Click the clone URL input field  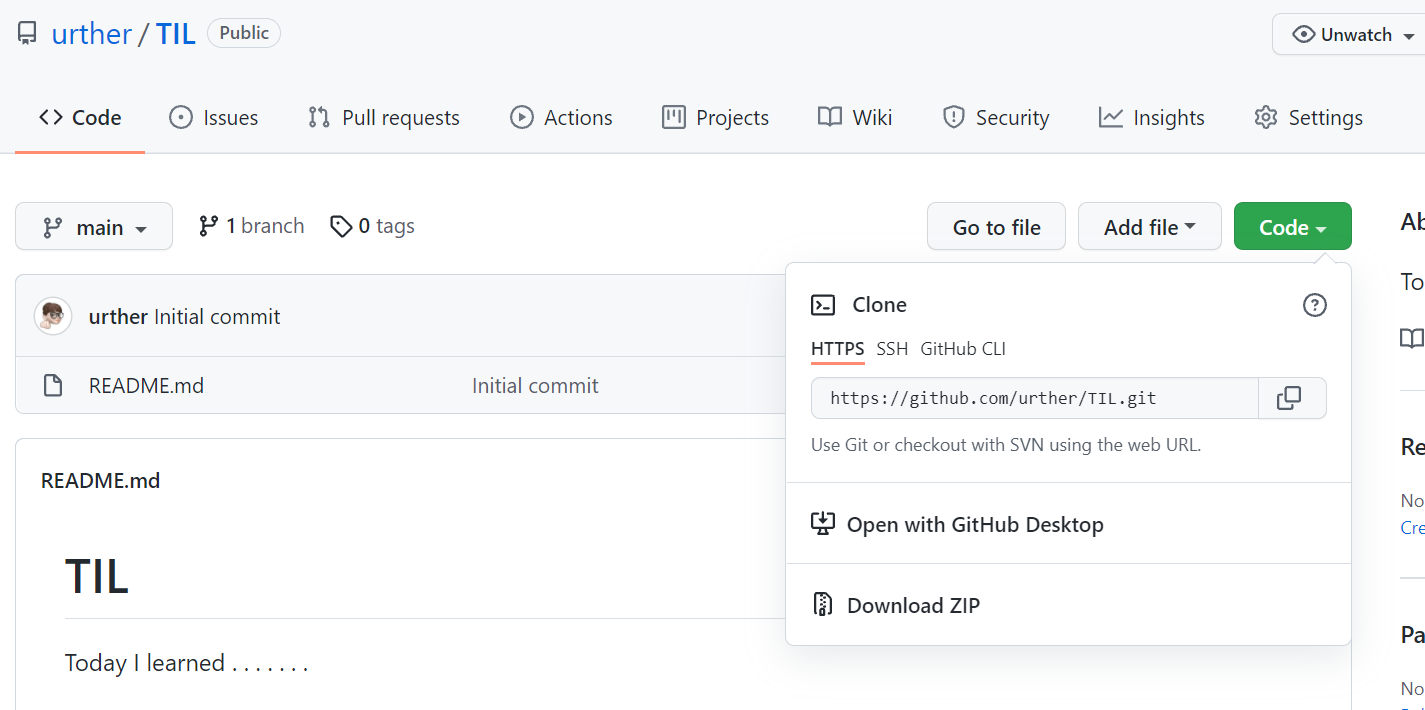click(x=1035, y=398)
